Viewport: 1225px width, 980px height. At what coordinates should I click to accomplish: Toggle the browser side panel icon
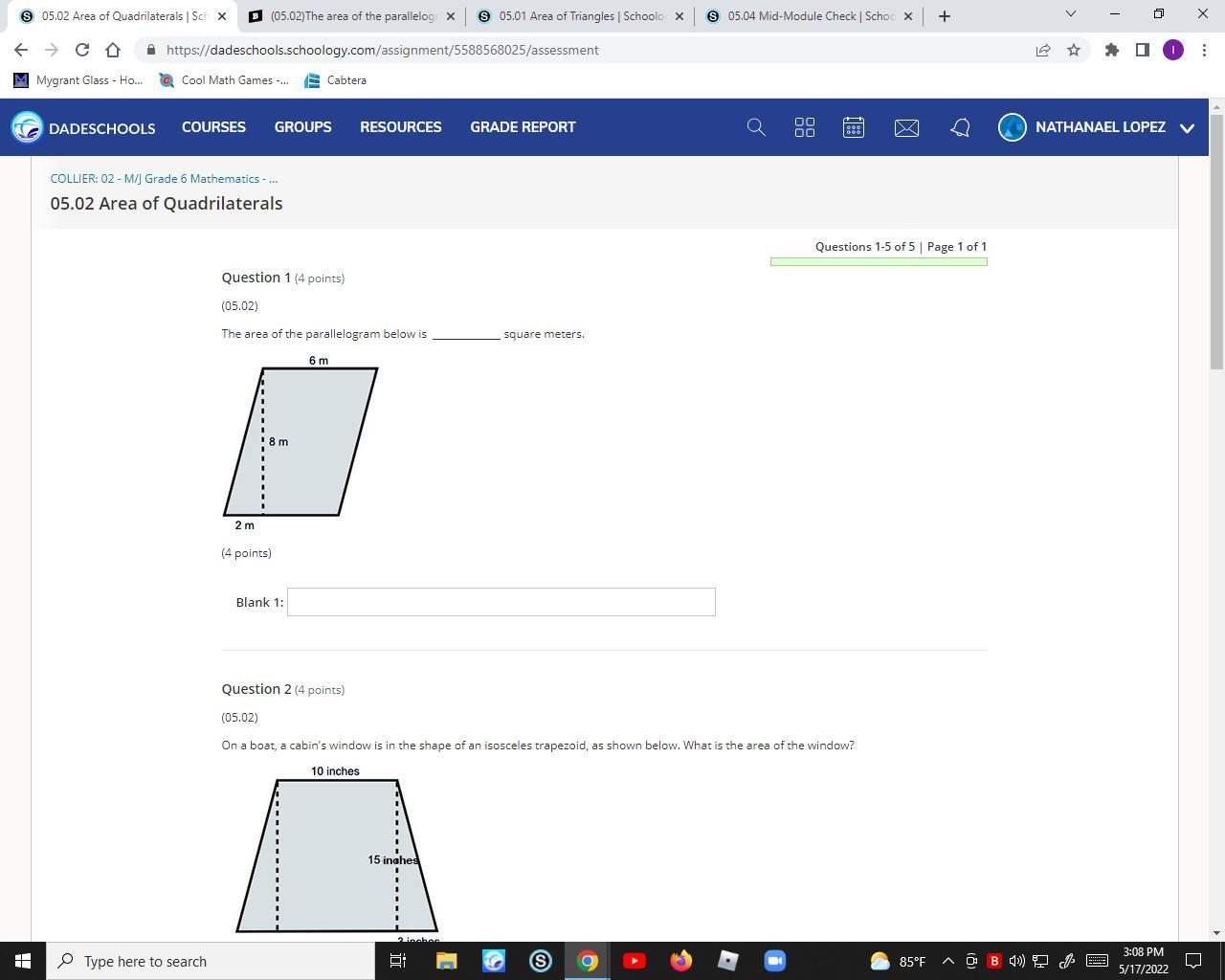[1142, 50]
